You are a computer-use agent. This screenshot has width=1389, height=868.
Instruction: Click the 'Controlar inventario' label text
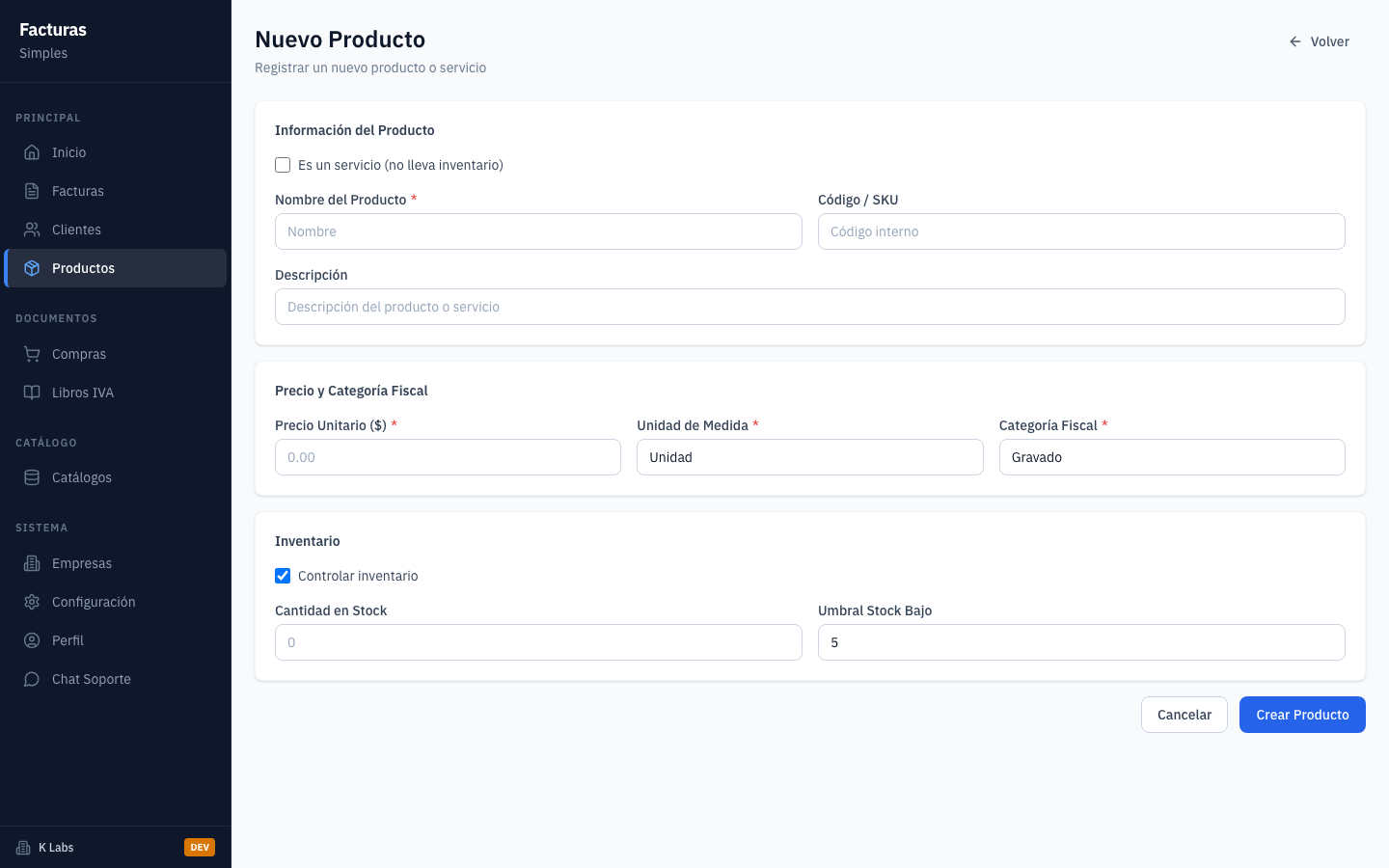tap(358, 576)
